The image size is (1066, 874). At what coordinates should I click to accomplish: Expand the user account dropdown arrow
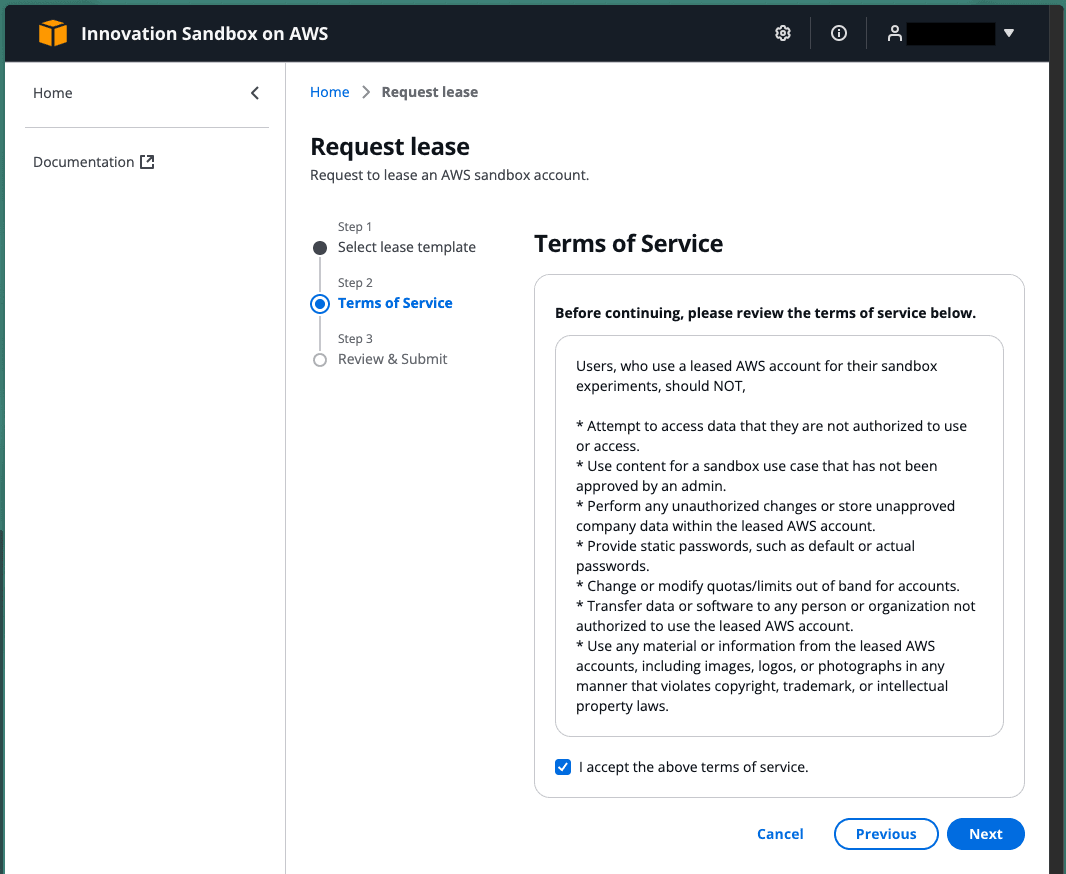(x=1009, y=33)
